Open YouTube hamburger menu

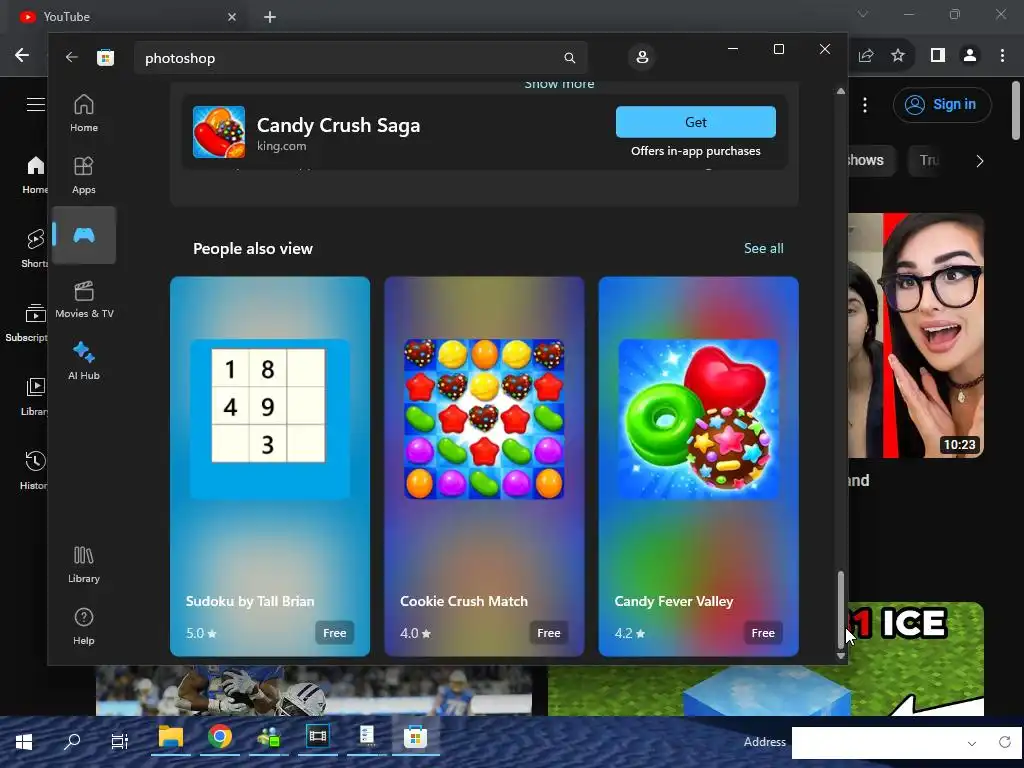pos(36,104)
